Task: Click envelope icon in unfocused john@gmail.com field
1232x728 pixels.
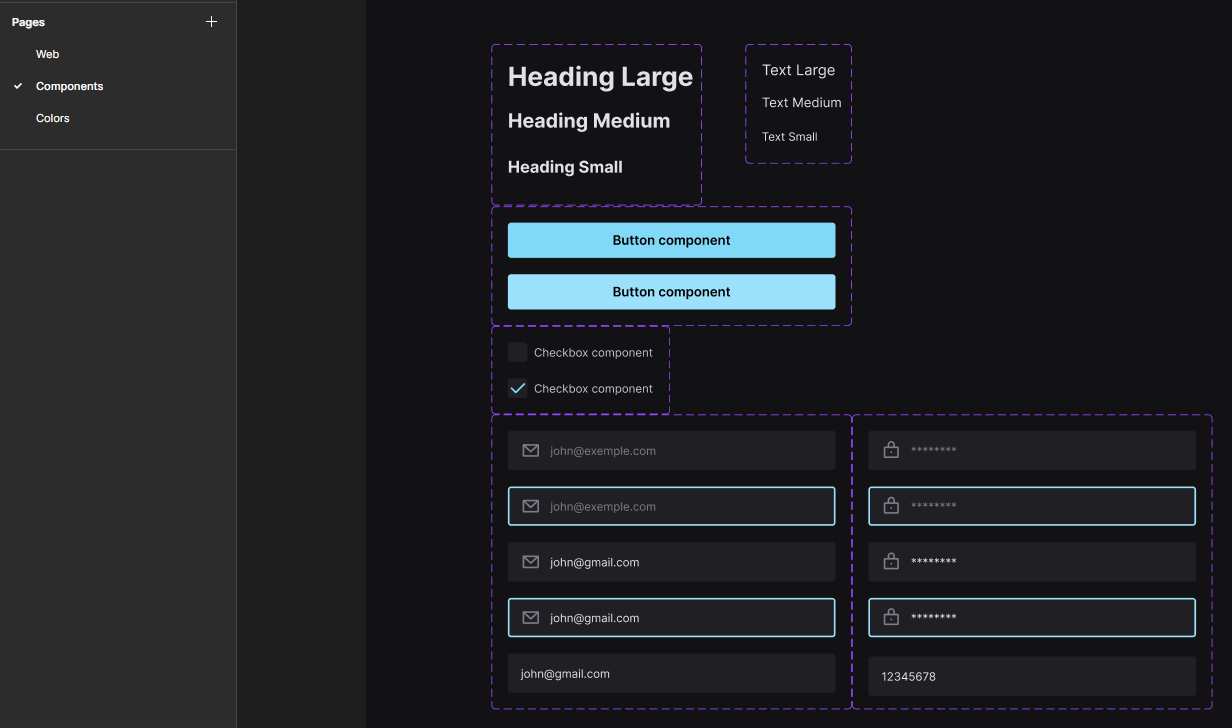Action: coord(531,562)
